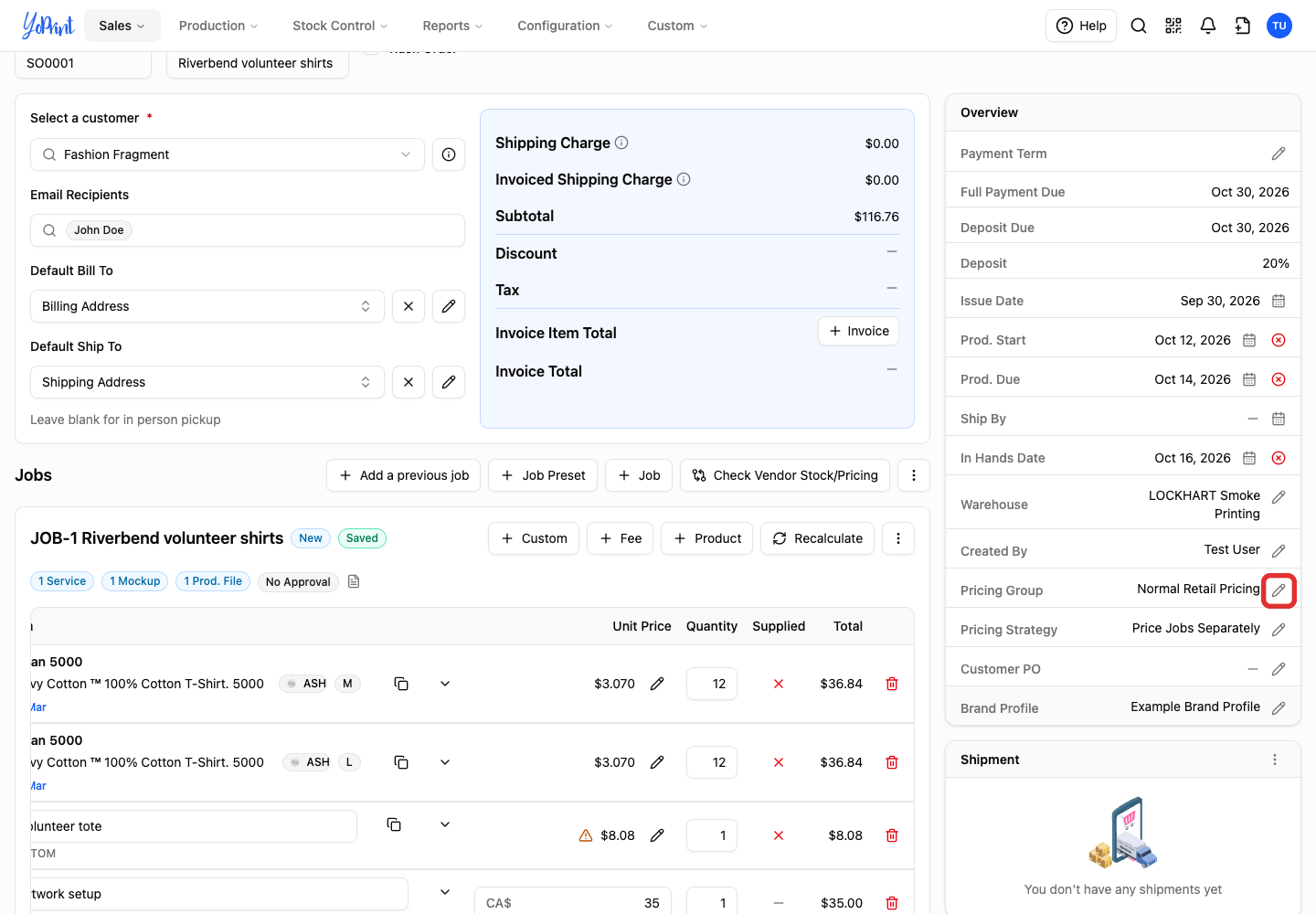Click the 1 Mockup tag

point(135,581)
